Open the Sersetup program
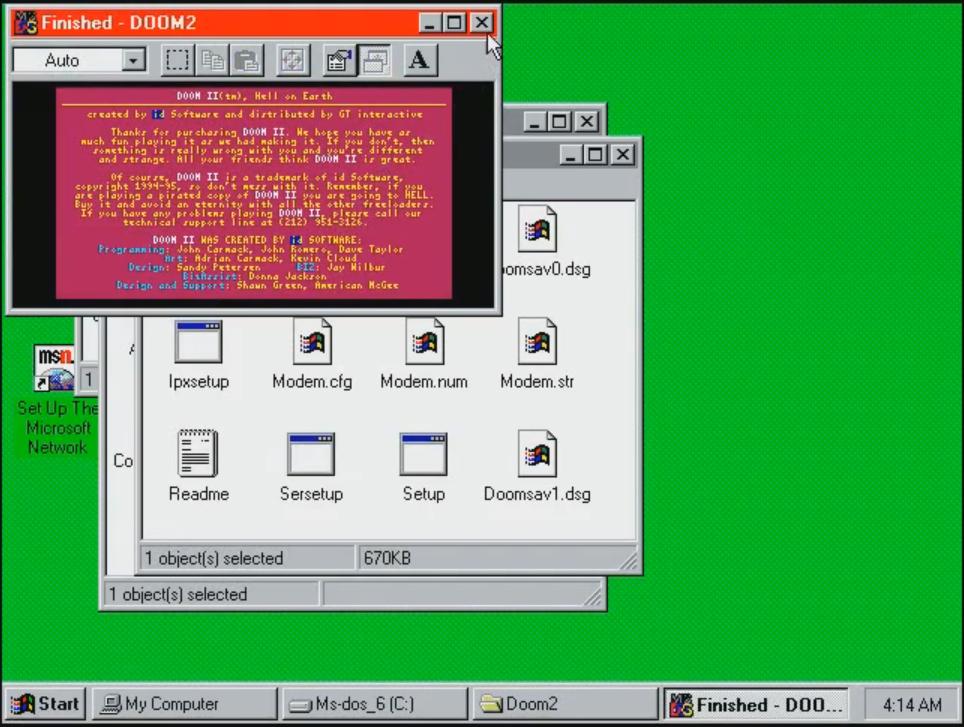This screenshot has width=964, height=727. click(311, 455)
